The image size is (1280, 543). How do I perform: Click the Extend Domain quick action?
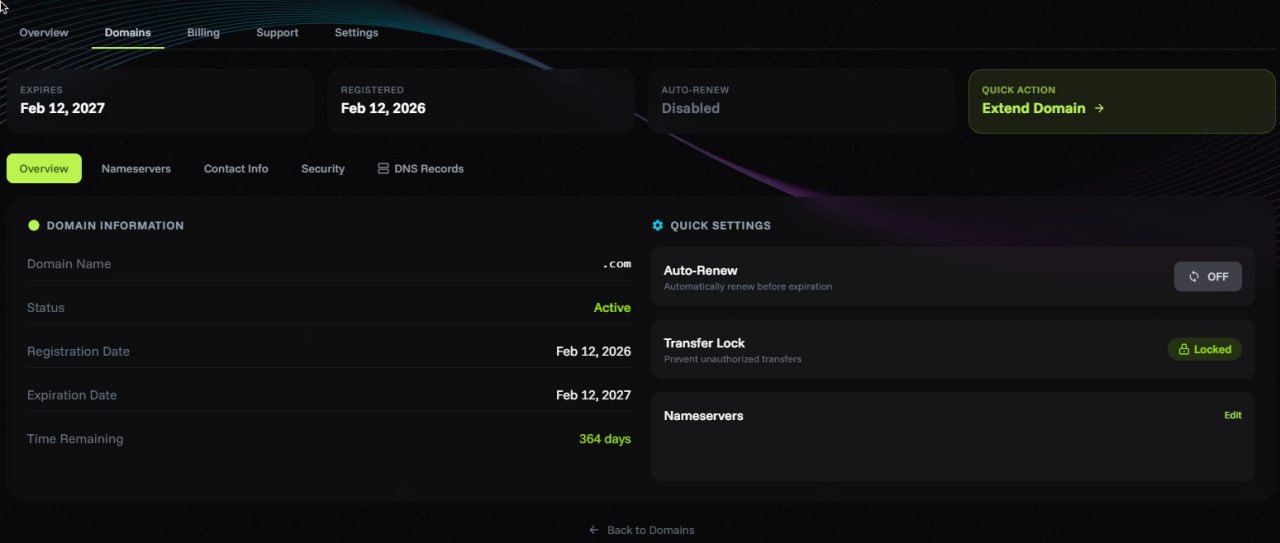(x=1121, y=101)
